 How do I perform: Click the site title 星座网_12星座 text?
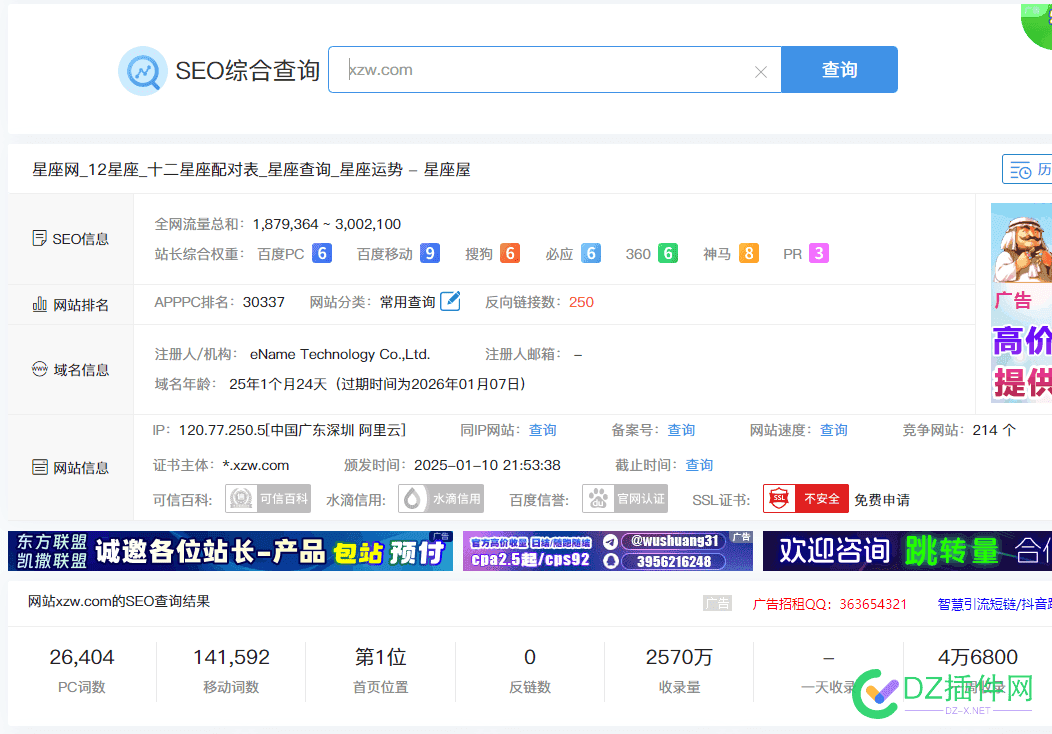[251, 170]
